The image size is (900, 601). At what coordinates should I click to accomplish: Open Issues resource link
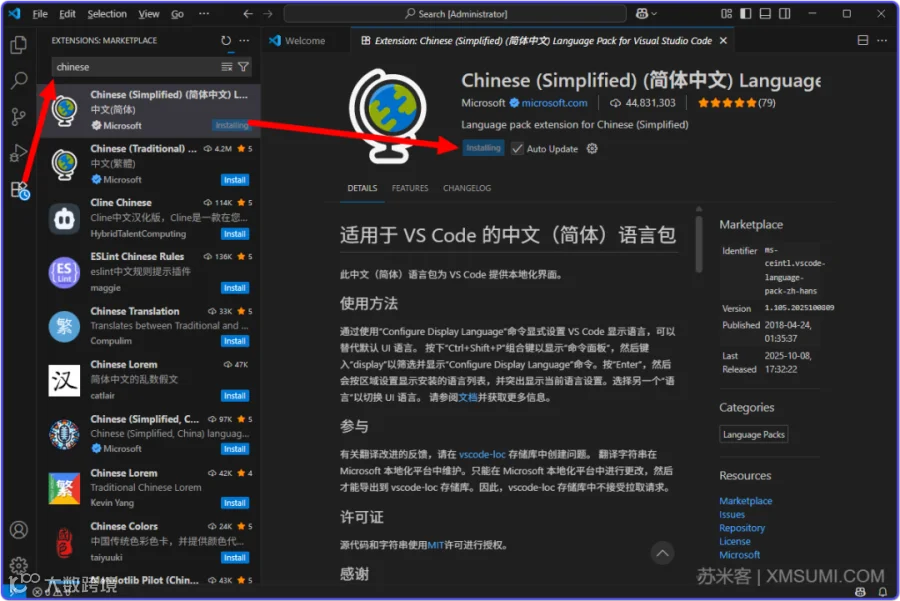(x=732, y=514)
